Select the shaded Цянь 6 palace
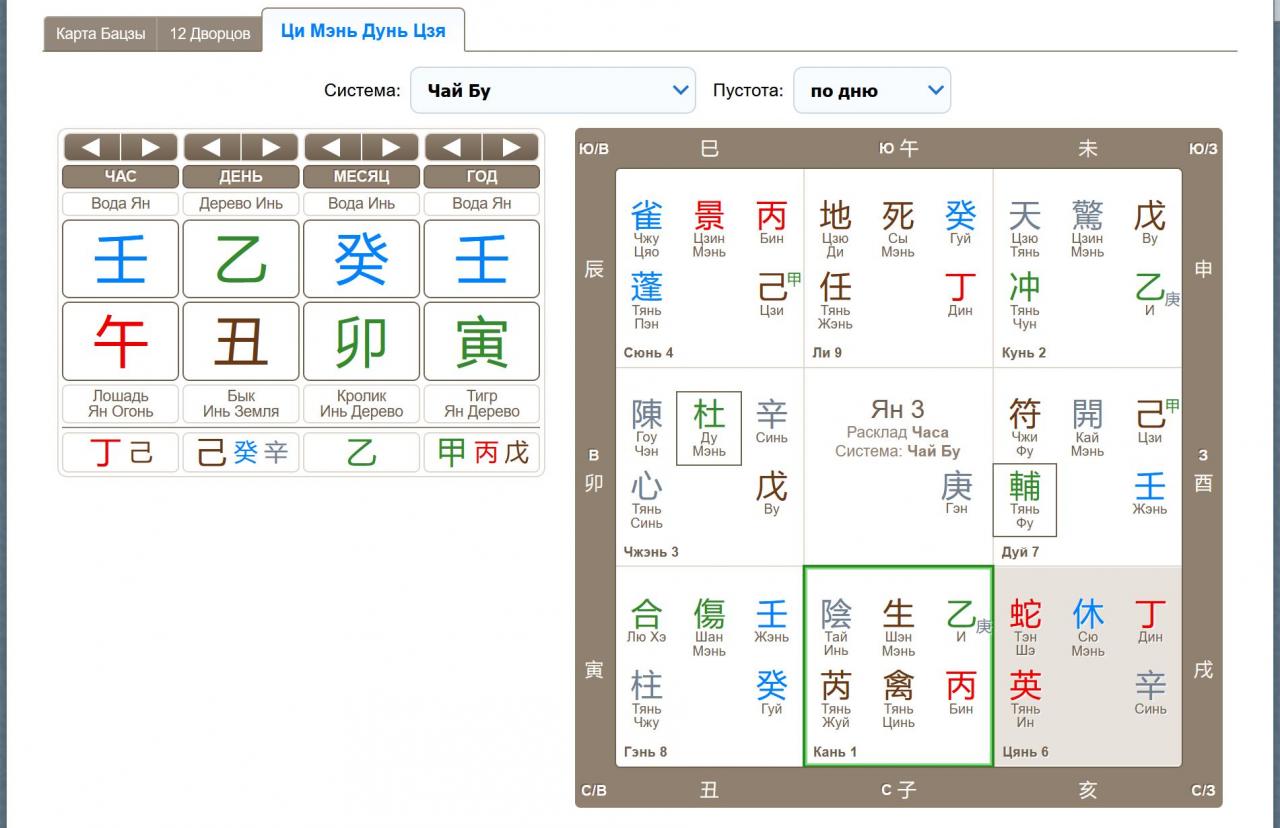The height and width of the screenshot is (828, 1280). tap(1087, 666)
